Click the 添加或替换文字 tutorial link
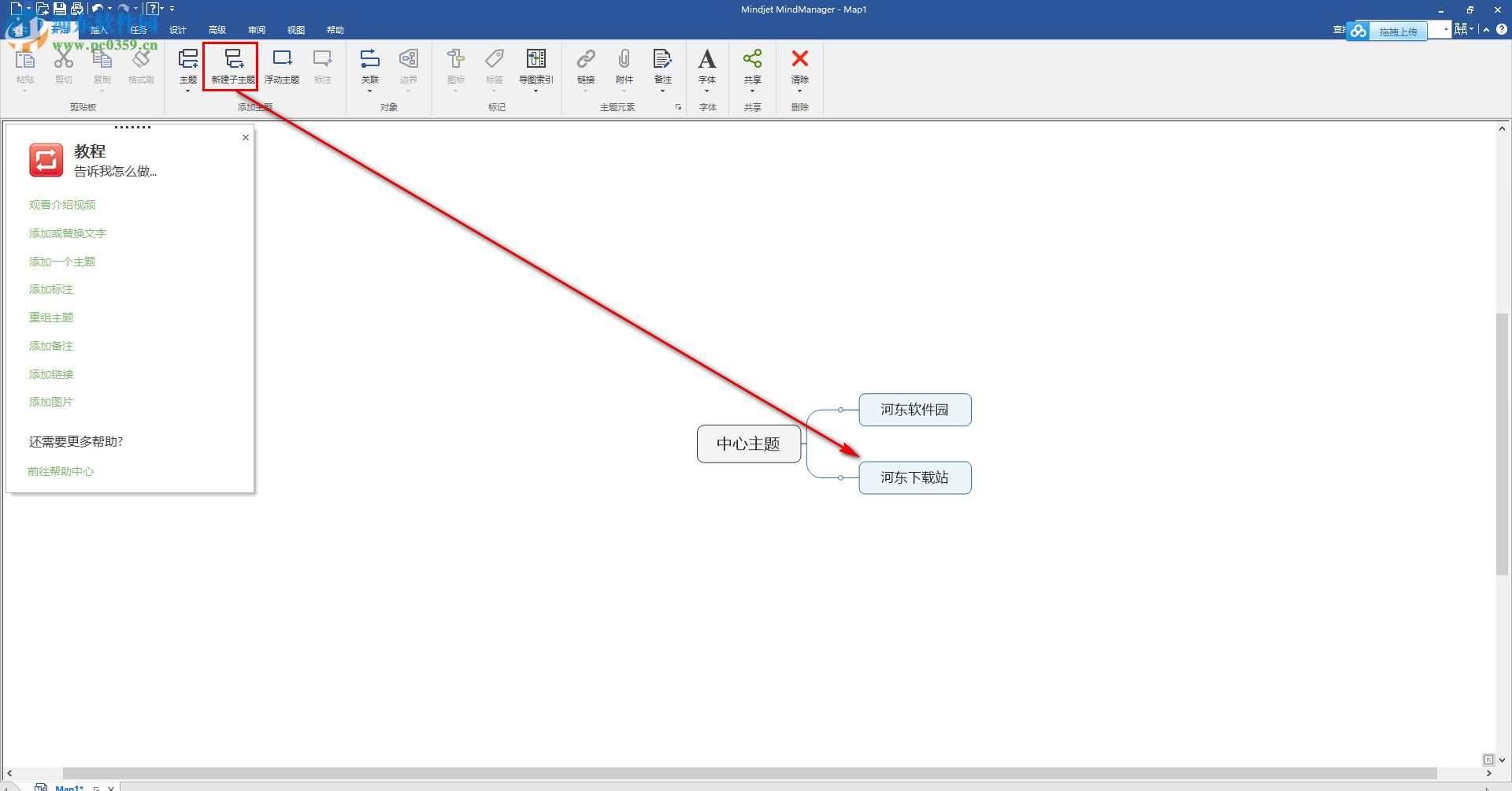 coord(68,233)
